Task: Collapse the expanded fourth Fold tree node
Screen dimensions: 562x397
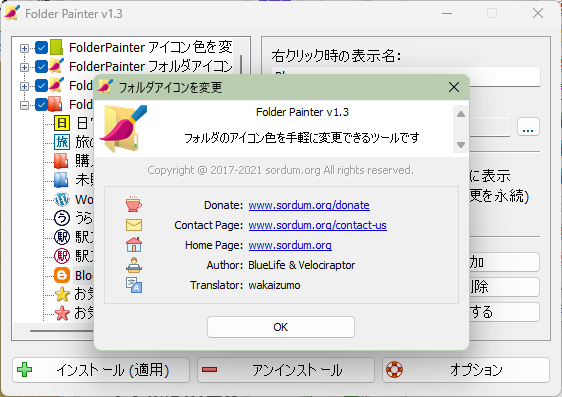Action: tap(24, 105)
